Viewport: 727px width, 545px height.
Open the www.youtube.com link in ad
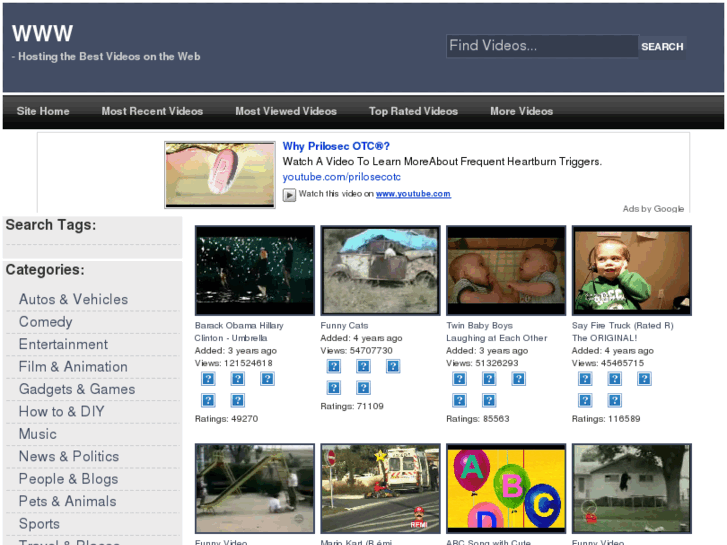tap(413, 194)
